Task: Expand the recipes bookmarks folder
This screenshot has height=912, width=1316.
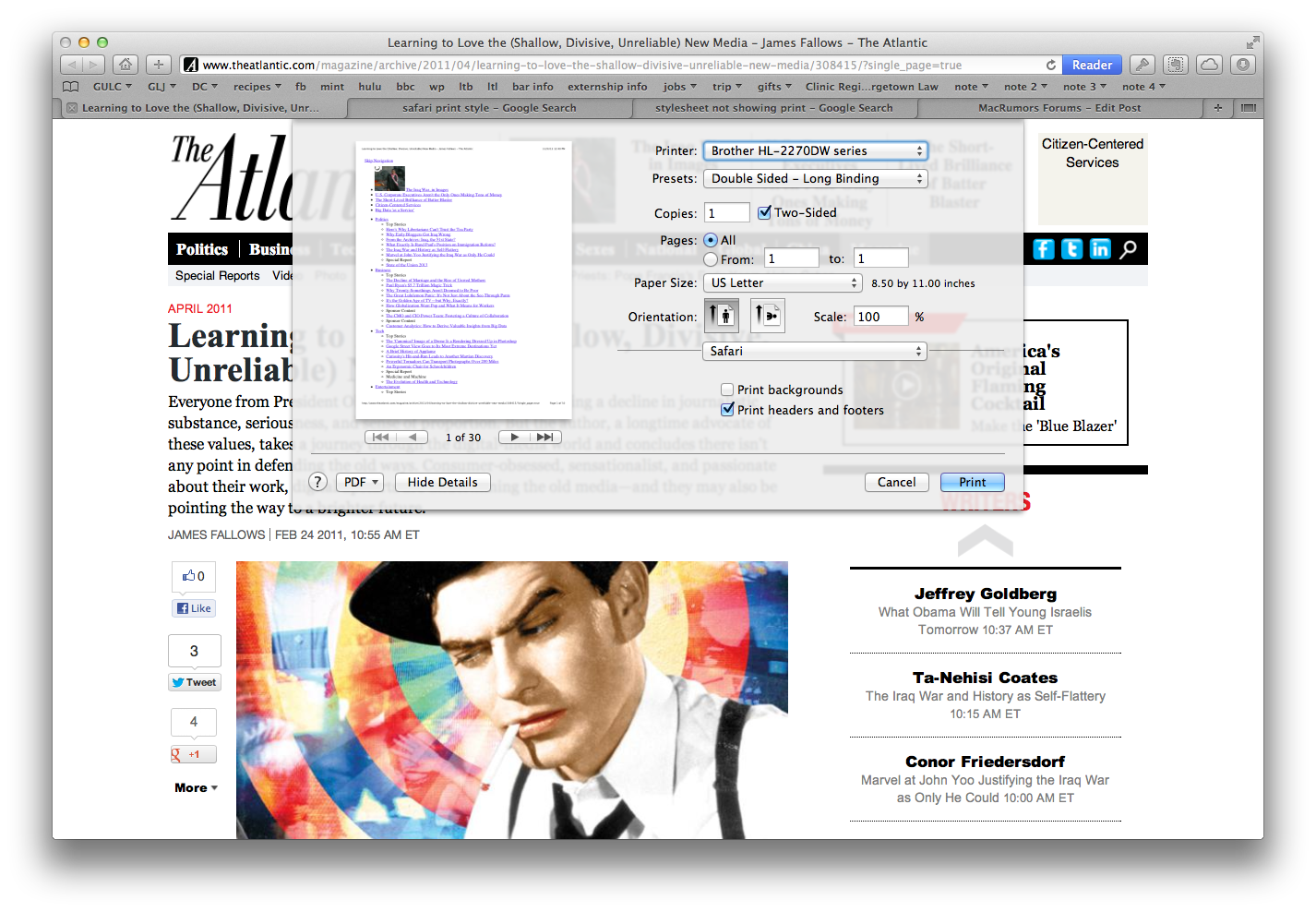Action: (x=257, y=87)
